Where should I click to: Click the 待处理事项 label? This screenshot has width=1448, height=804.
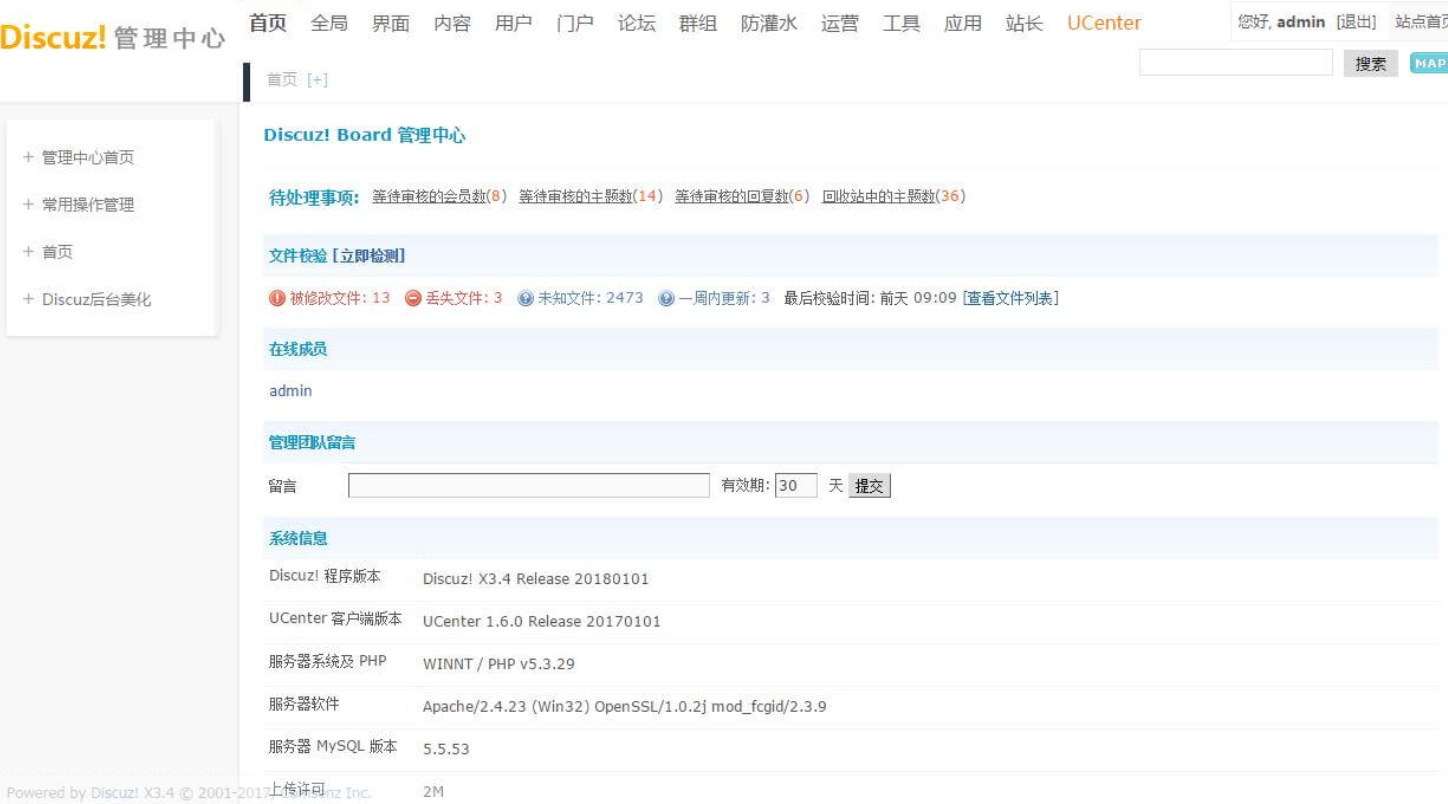[x=314, y=197]
